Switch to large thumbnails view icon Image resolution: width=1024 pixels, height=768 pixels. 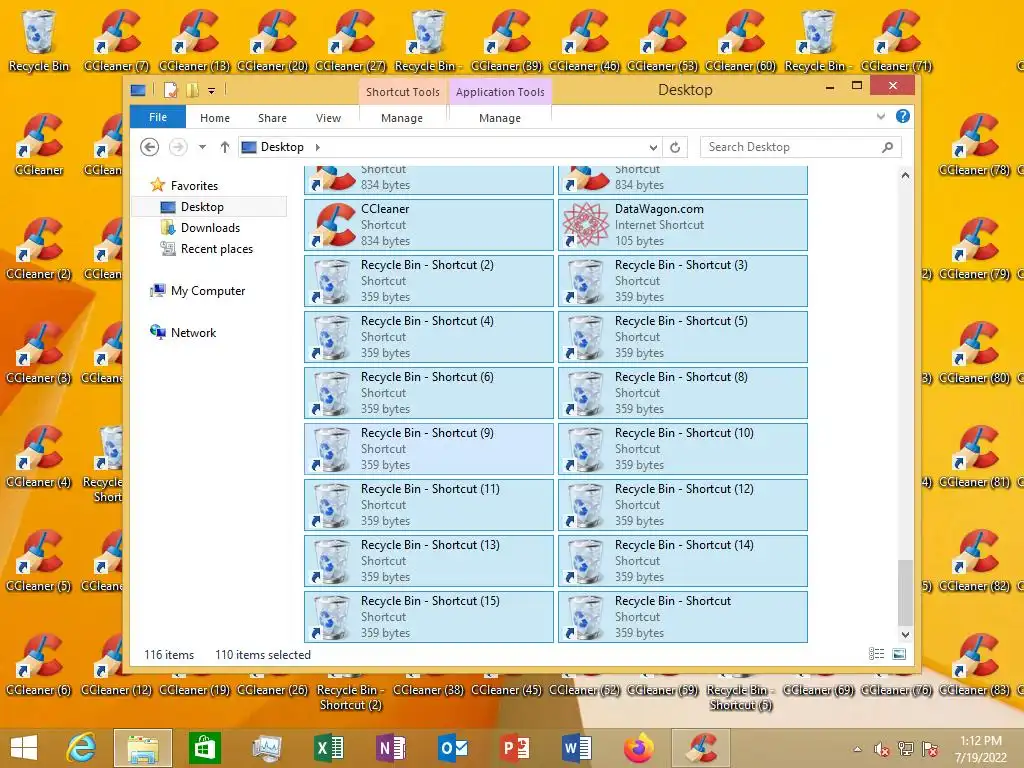899,654
